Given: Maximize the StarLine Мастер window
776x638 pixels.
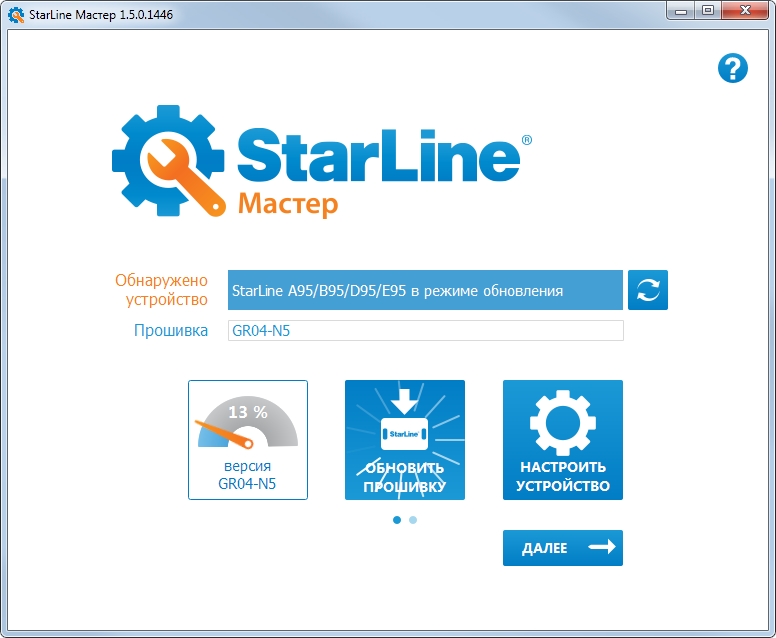Looking at the screenshot, I should click(x=708, y=11).
